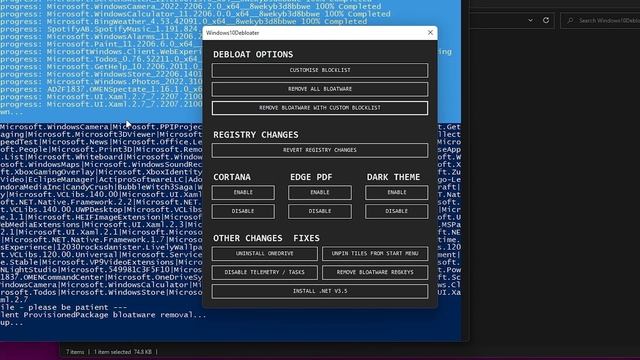Disable Cortana
This screenshot has width=640, height=360.
243,211
